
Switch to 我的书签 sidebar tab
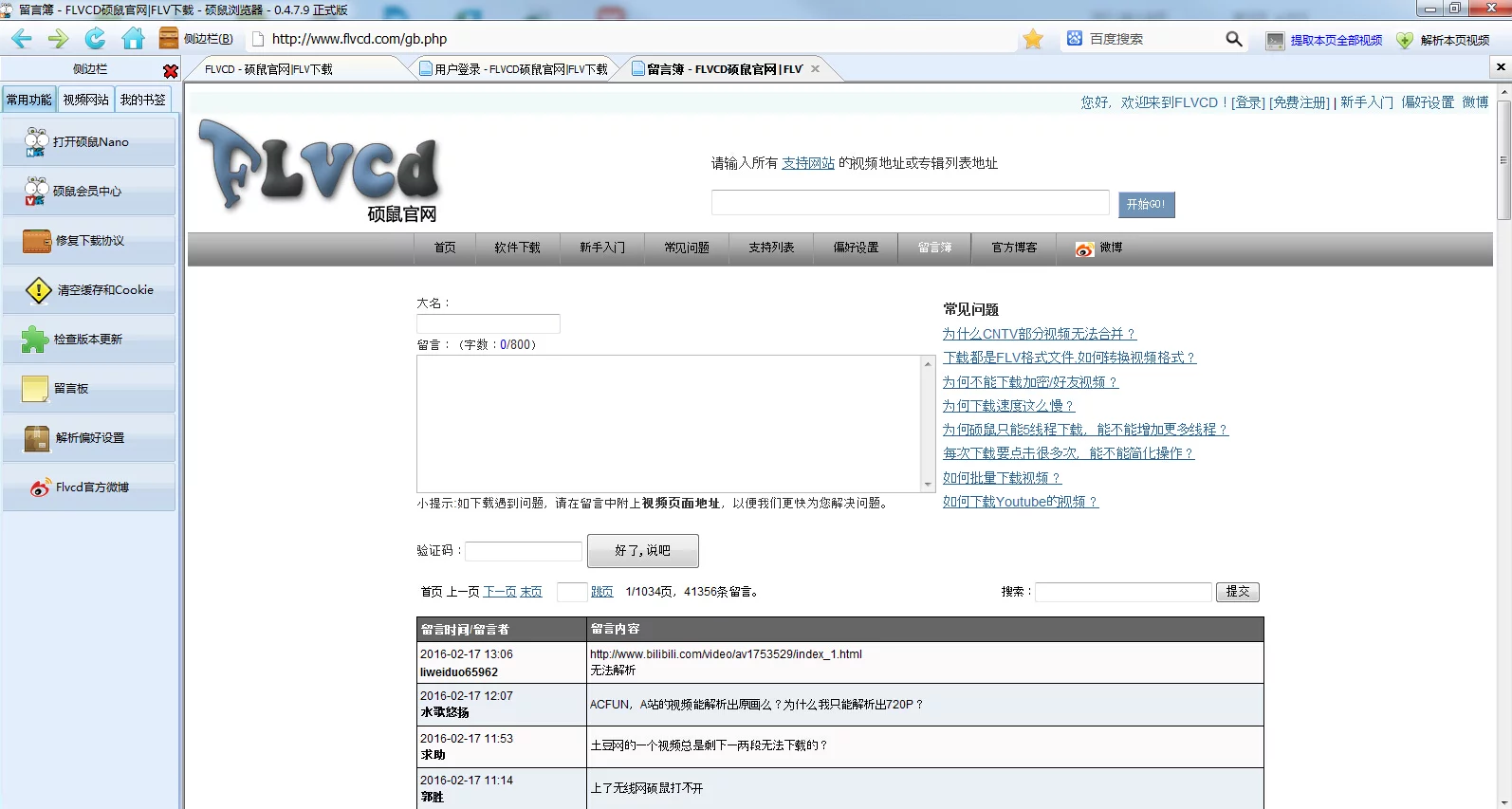pyautogui.click(x=143, y=100)
